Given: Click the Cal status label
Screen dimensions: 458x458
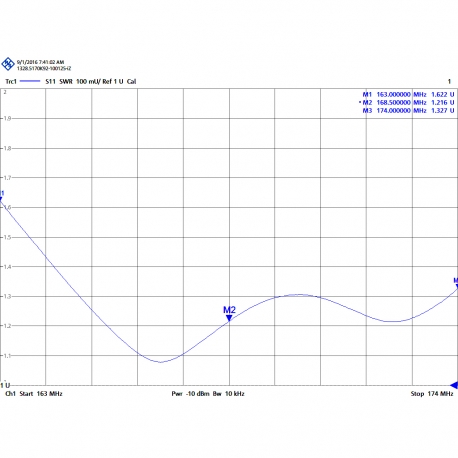Looking at the screenshot, I should (131, 81).
